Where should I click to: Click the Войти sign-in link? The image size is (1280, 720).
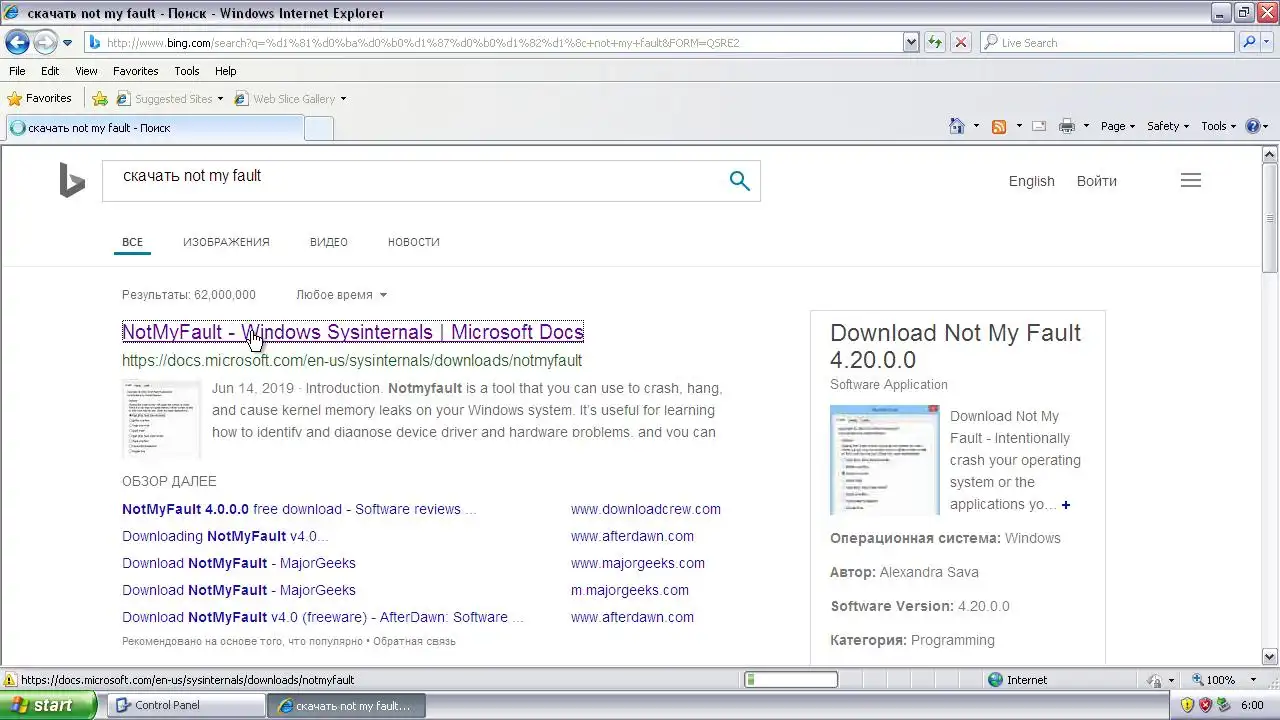coord(1096,181)
